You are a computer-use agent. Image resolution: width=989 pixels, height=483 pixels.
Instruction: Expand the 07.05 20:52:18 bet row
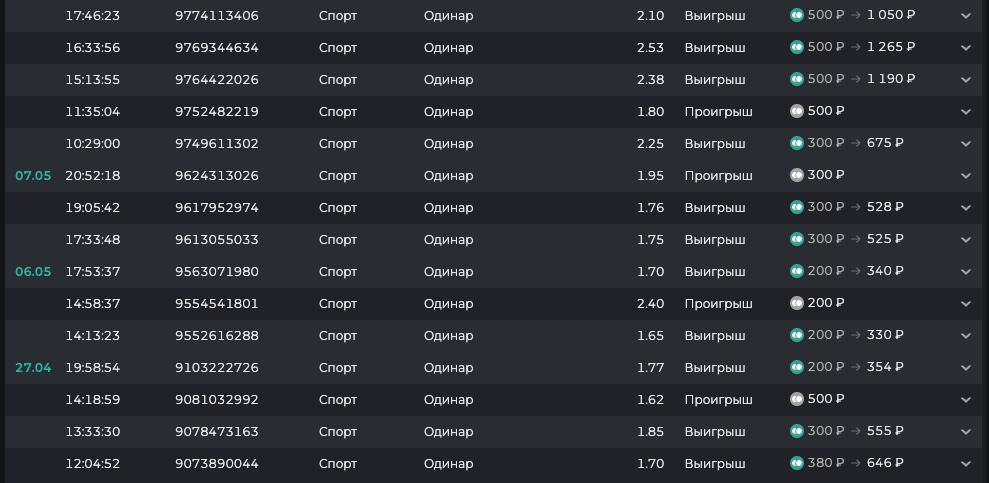(x=966, y=176)
